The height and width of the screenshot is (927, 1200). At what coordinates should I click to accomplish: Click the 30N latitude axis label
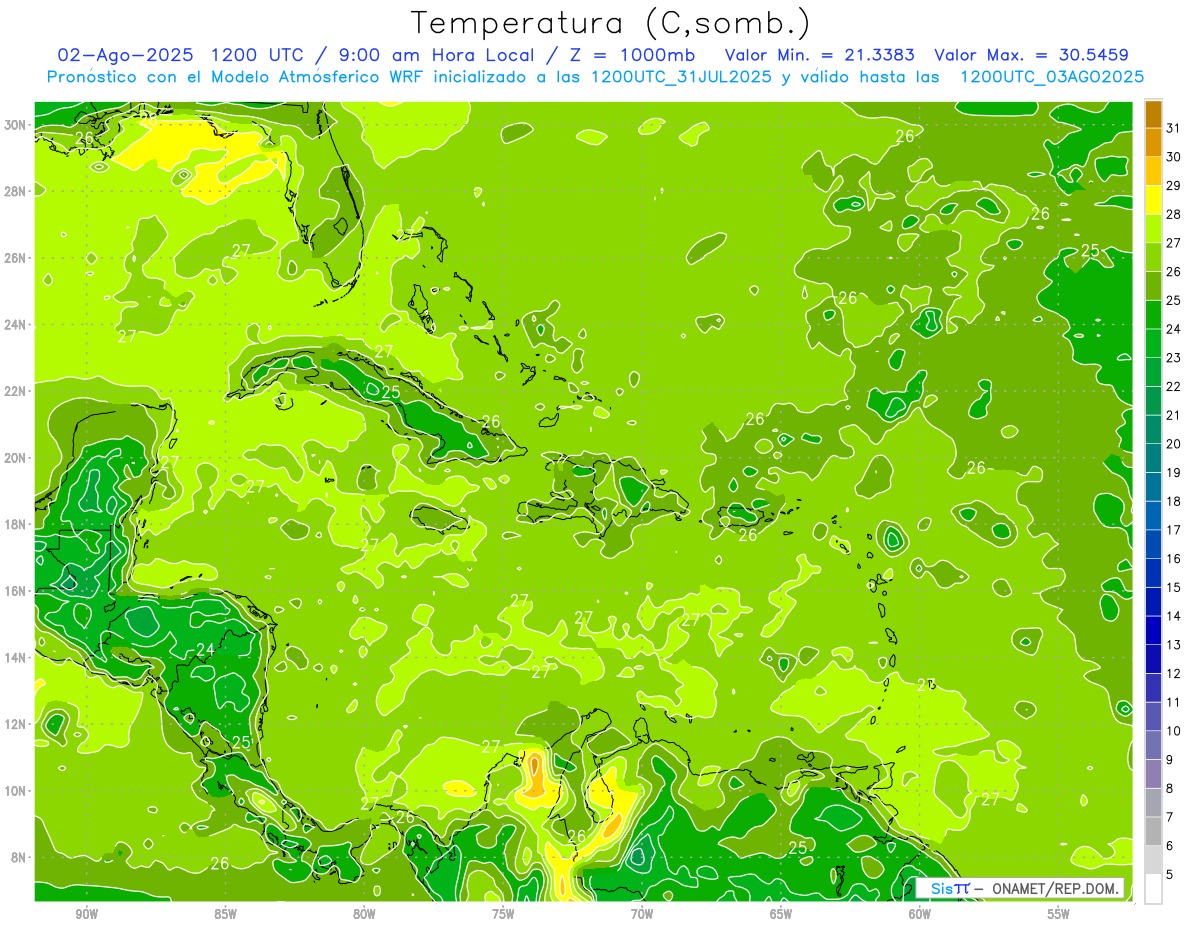[x=14, y=125]
